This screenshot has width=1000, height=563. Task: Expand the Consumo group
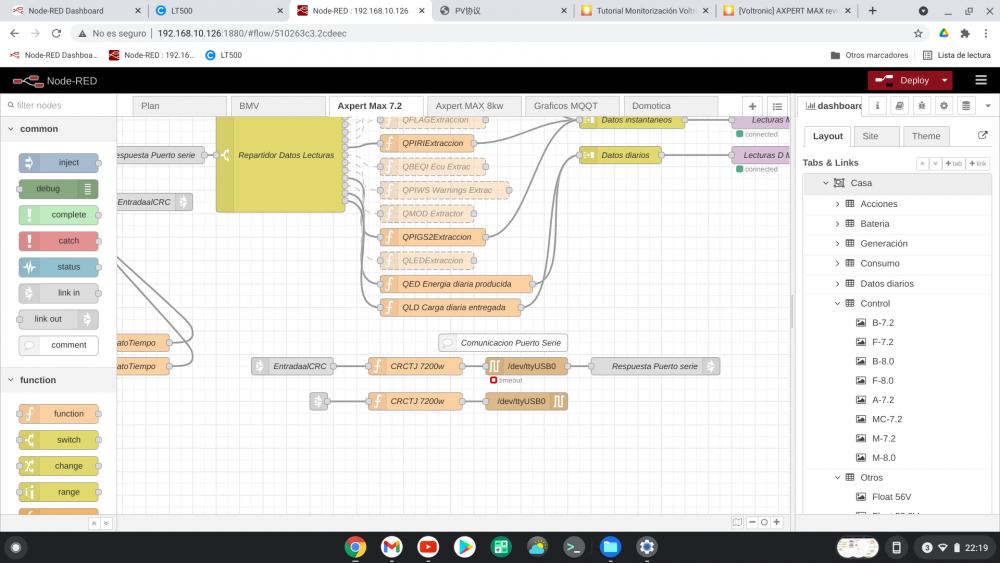click(837, 263)
